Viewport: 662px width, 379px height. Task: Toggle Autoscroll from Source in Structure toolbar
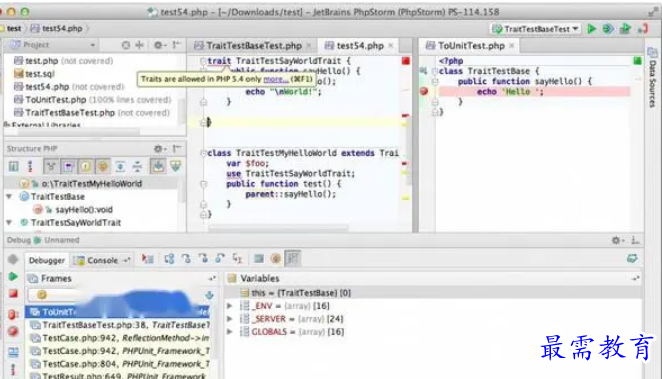coord(176,166)
